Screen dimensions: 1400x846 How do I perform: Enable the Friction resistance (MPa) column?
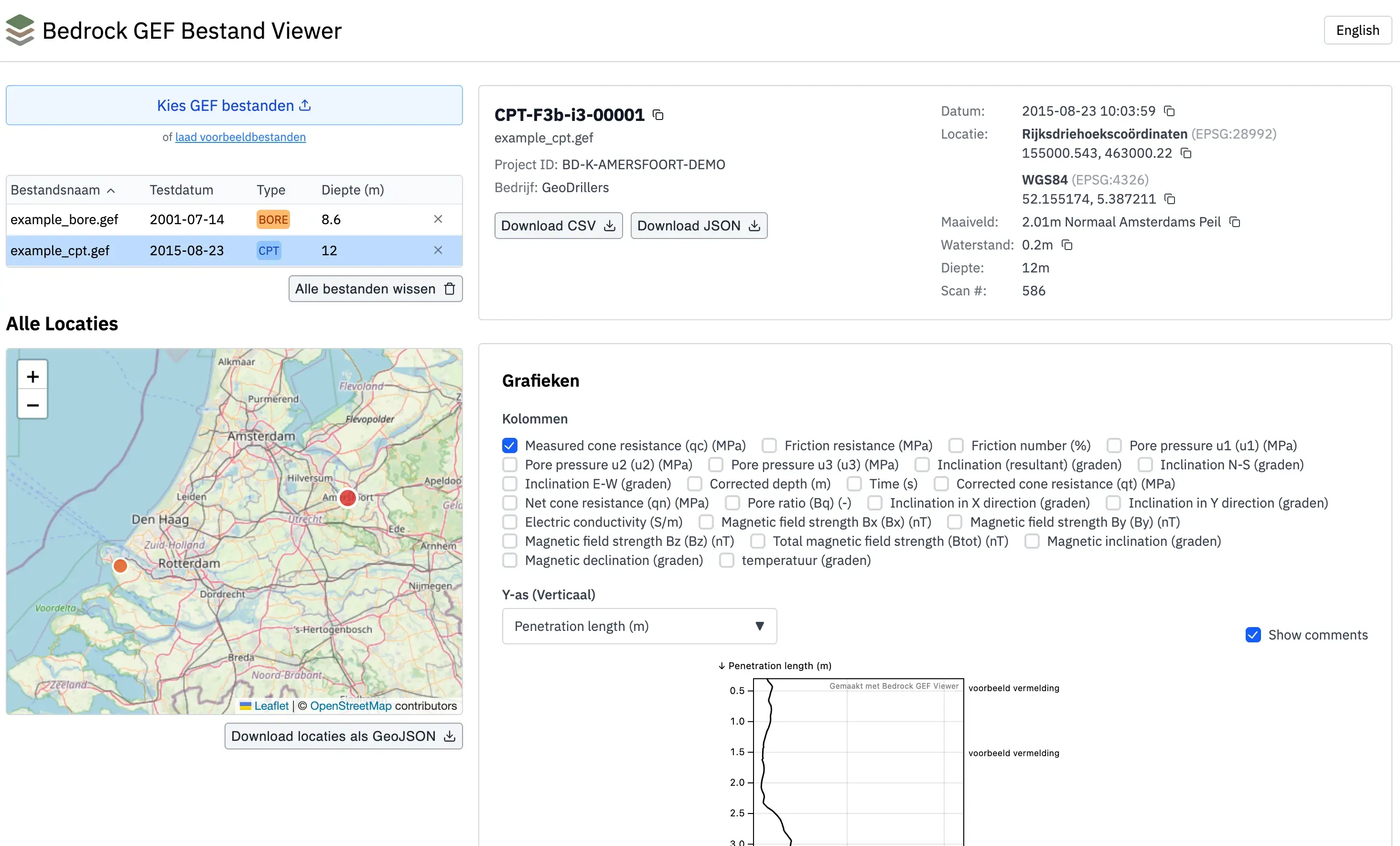(769, 445)
